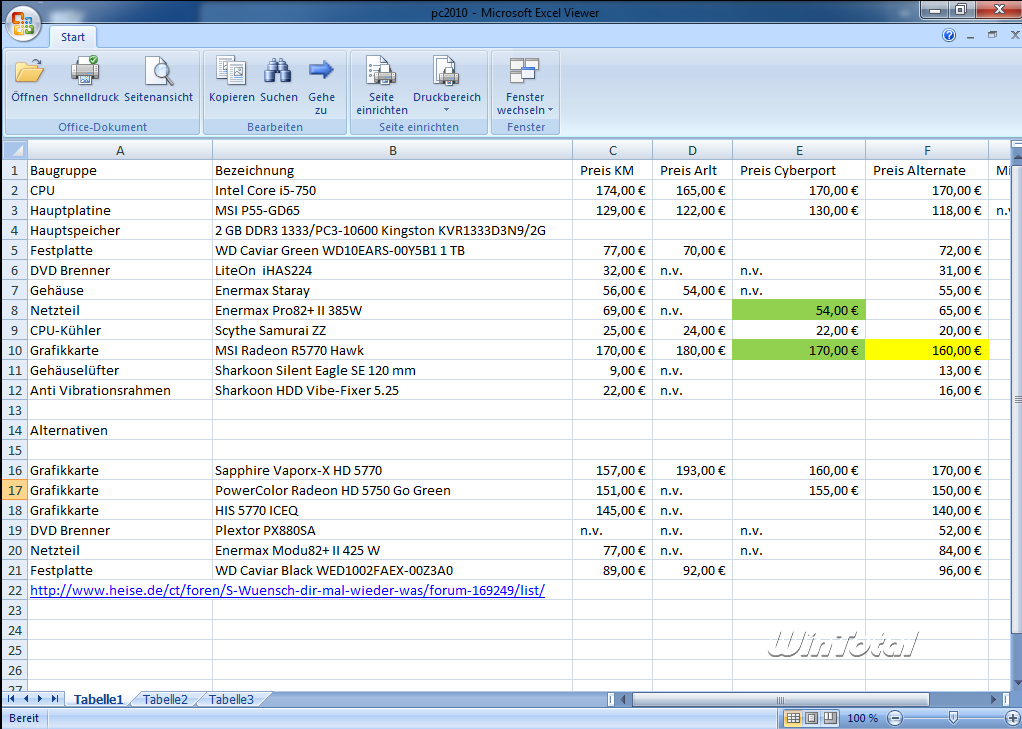Switch to Page Layout view
The width and height of the screenshot is (1022, 729).
click(811, 718)
